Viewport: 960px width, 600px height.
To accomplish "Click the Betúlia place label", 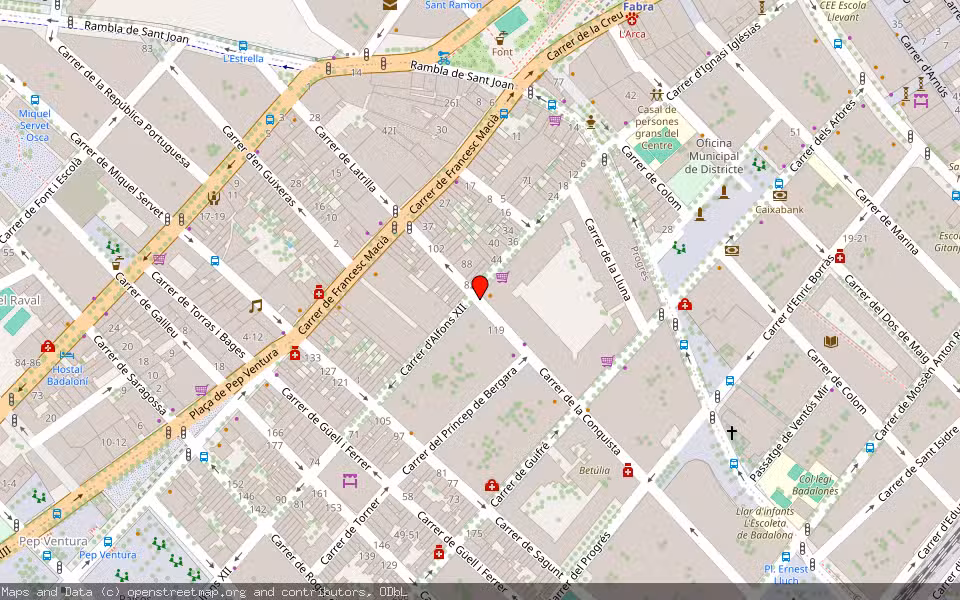I will pyautogui.click(x=594, y=470).
